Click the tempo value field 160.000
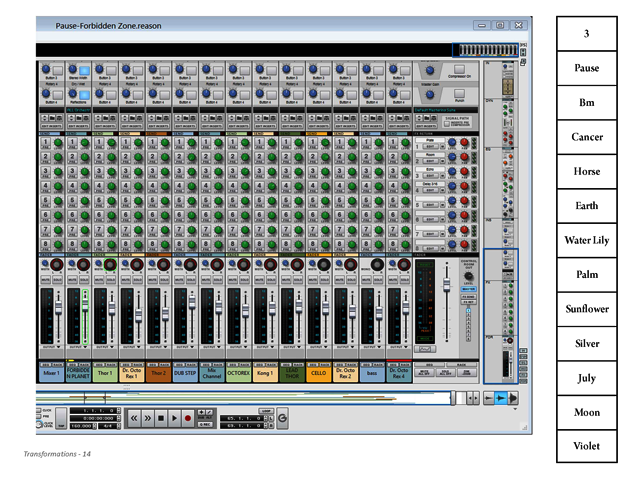The image size is (640, 480). point(81,426)
